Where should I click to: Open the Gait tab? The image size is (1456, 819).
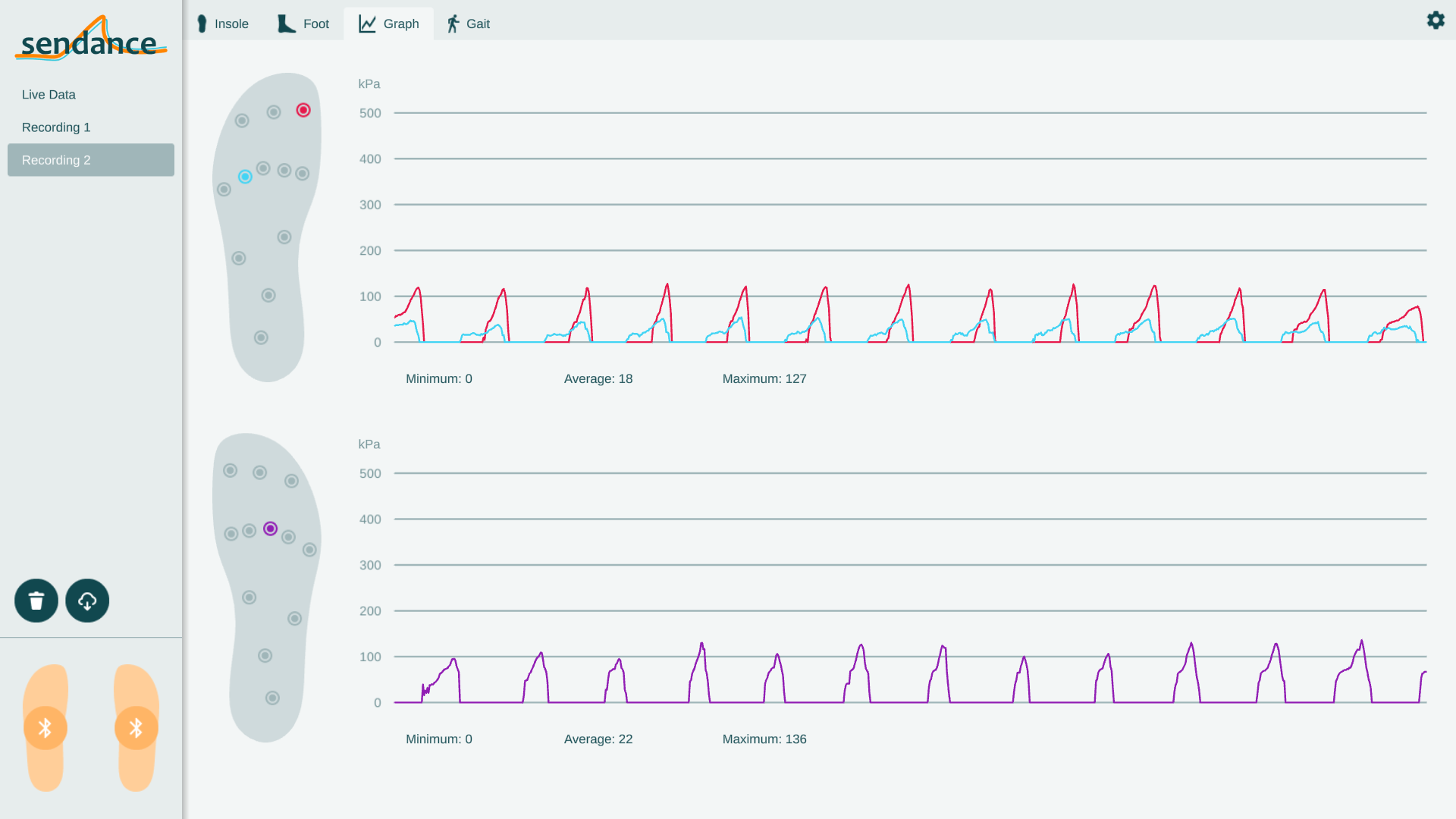click(468, 24)
